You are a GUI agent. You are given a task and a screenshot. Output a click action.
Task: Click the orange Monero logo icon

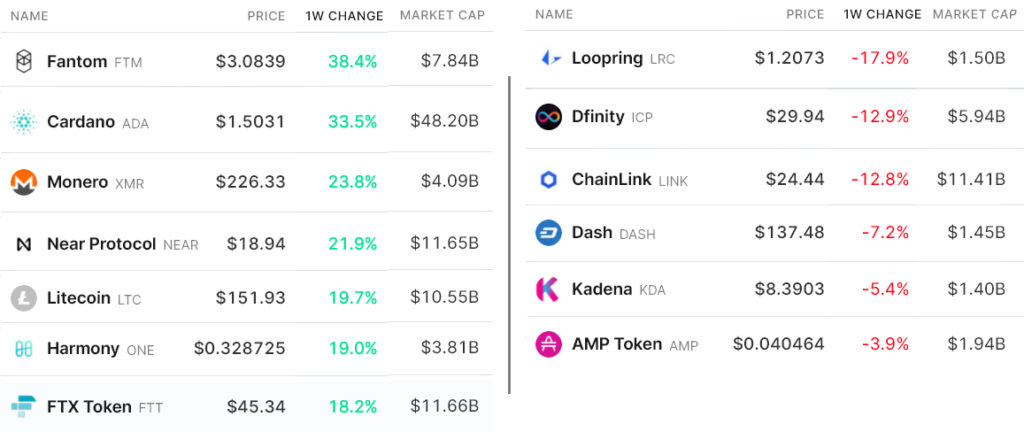point(23,182)
